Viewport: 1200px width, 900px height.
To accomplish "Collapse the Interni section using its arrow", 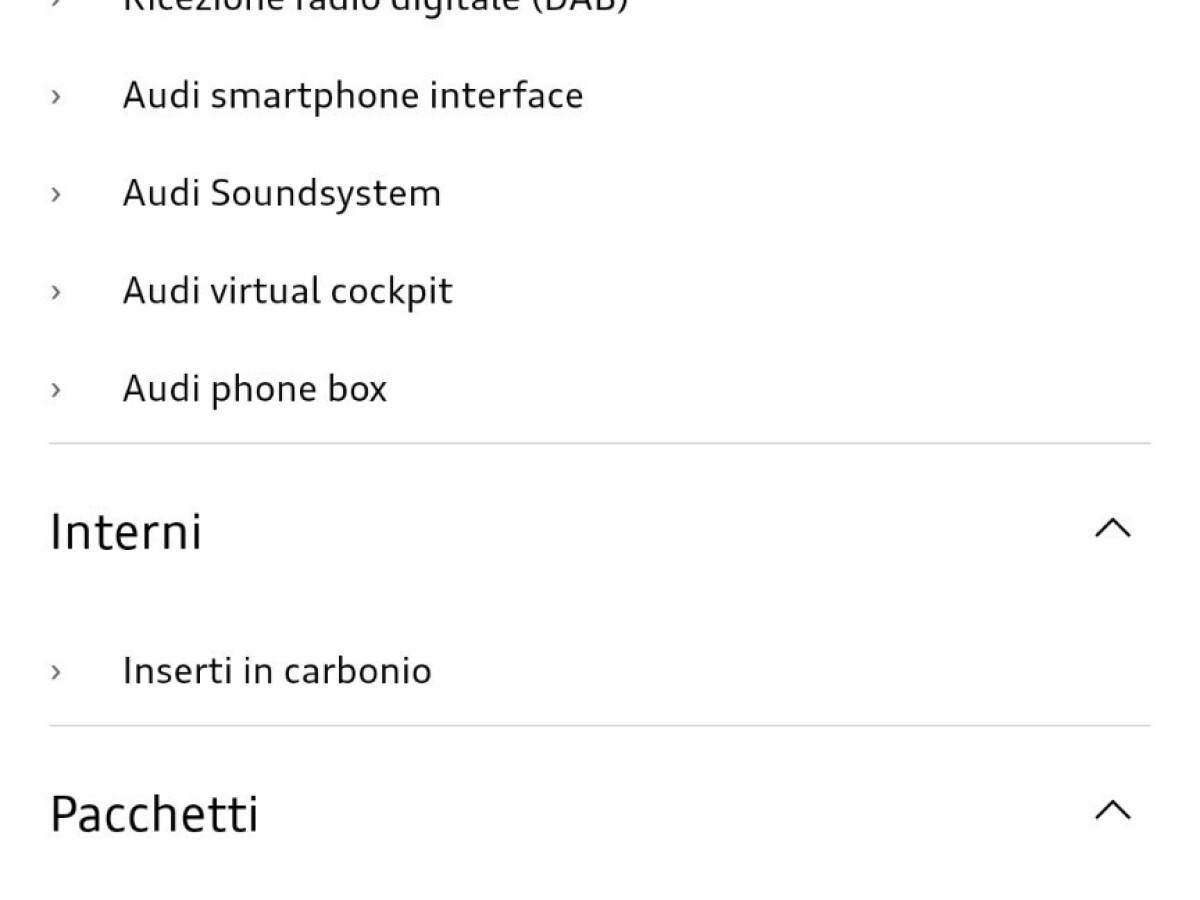I will click(1112, 528).
